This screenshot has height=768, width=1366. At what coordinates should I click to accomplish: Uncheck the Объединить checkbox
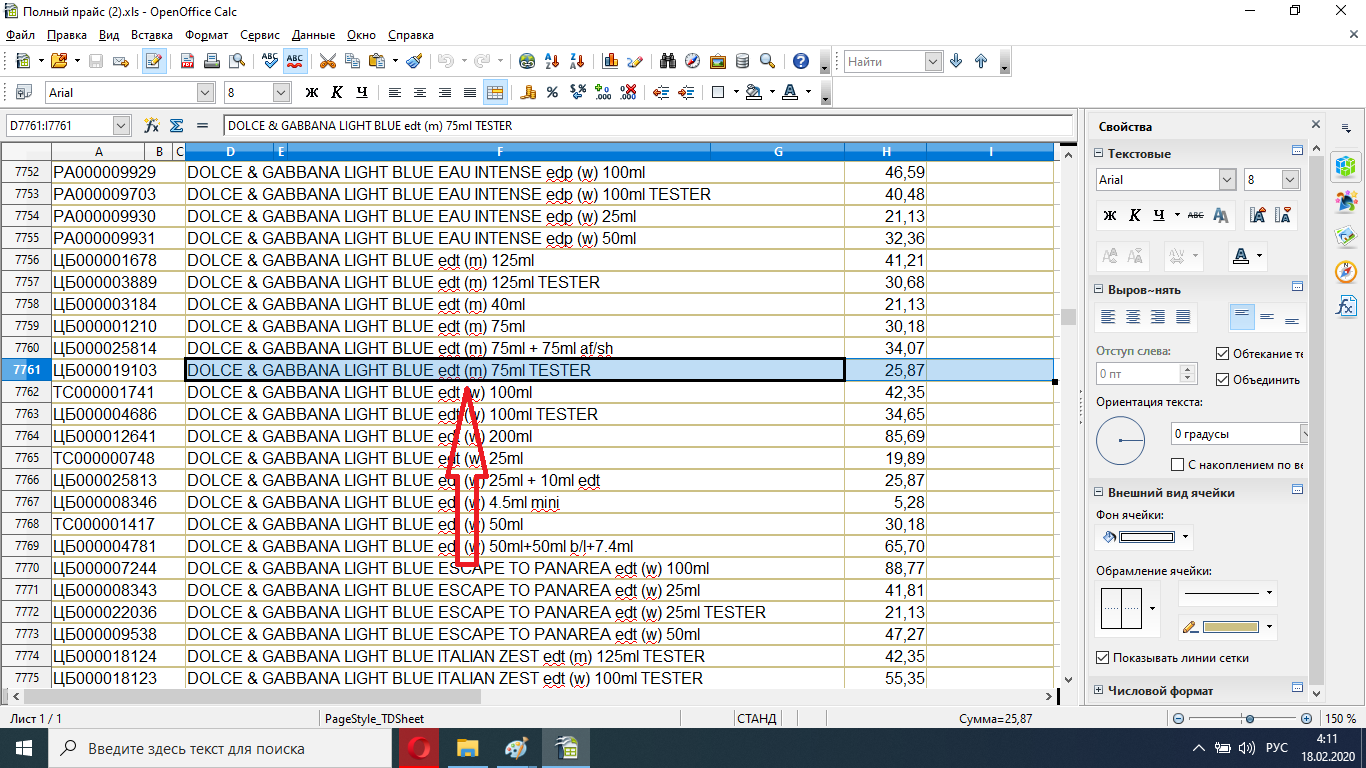1222,380
